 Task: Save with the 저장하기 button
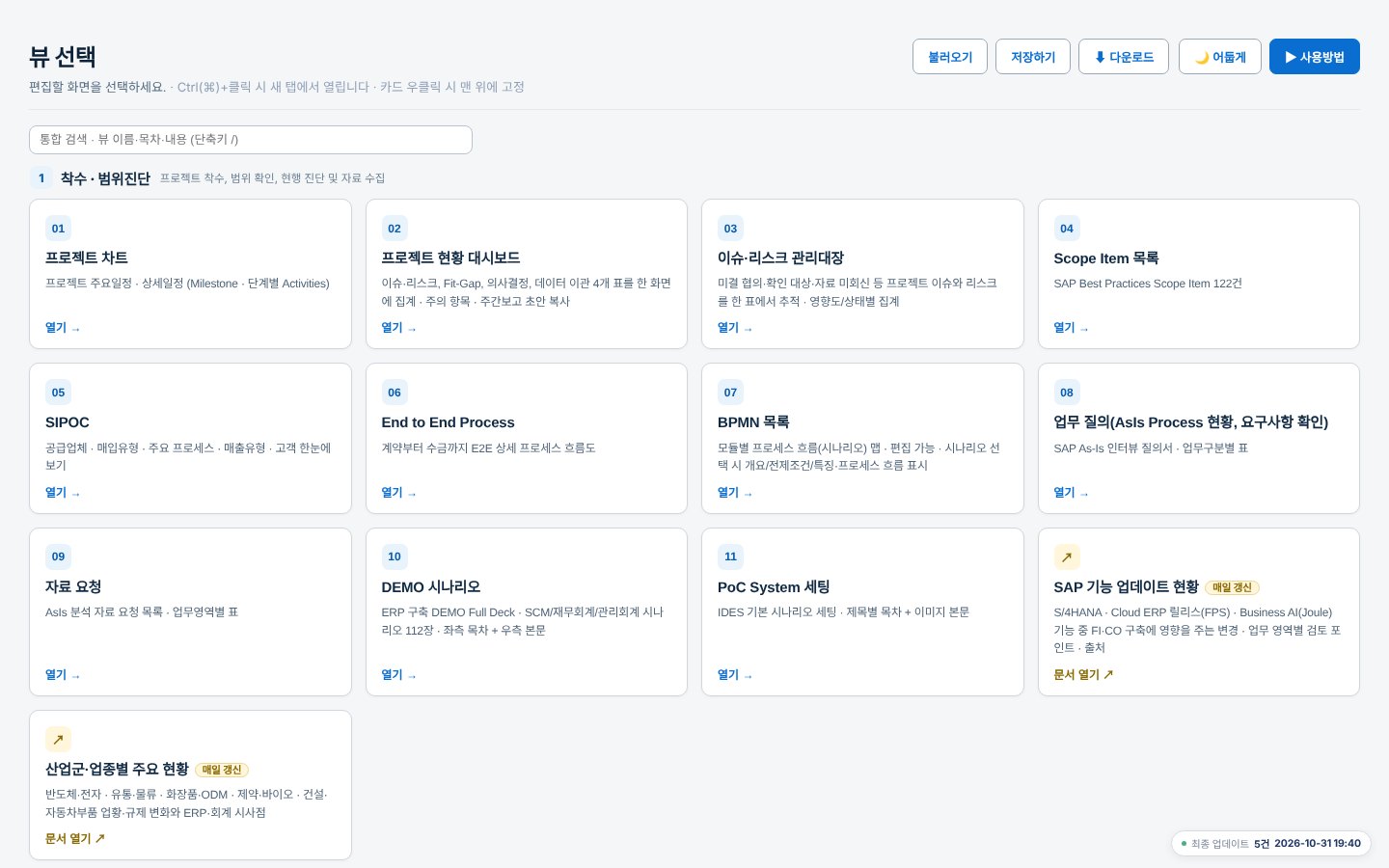1033,57
